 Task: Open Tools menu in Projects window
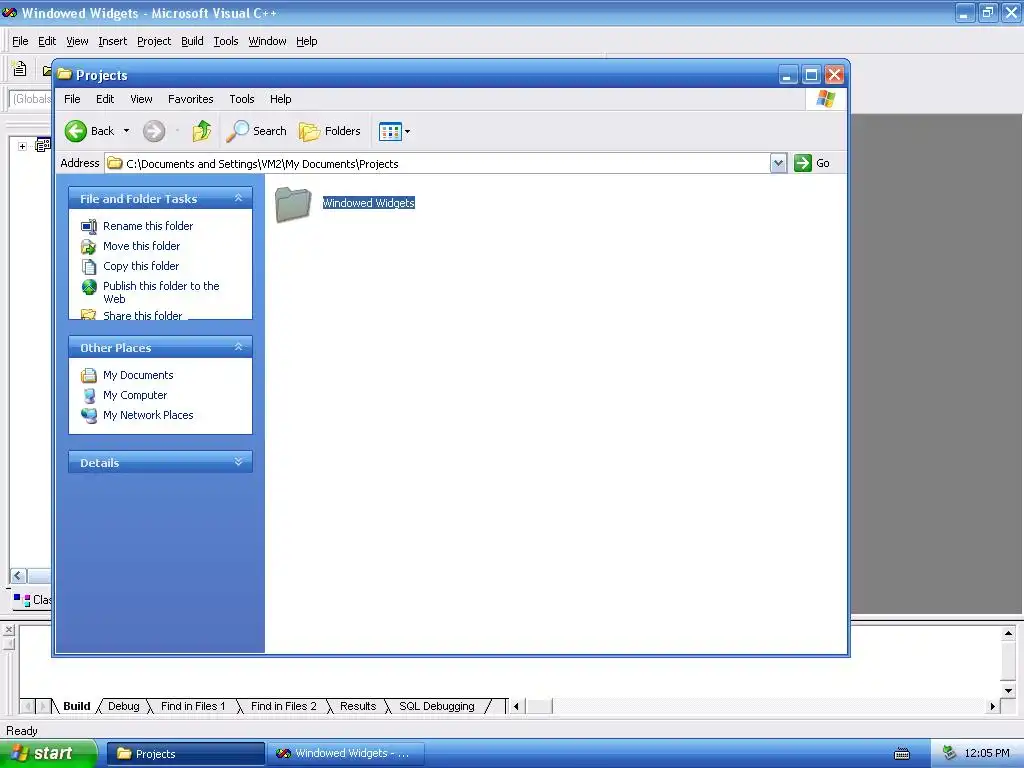point(242,99)
